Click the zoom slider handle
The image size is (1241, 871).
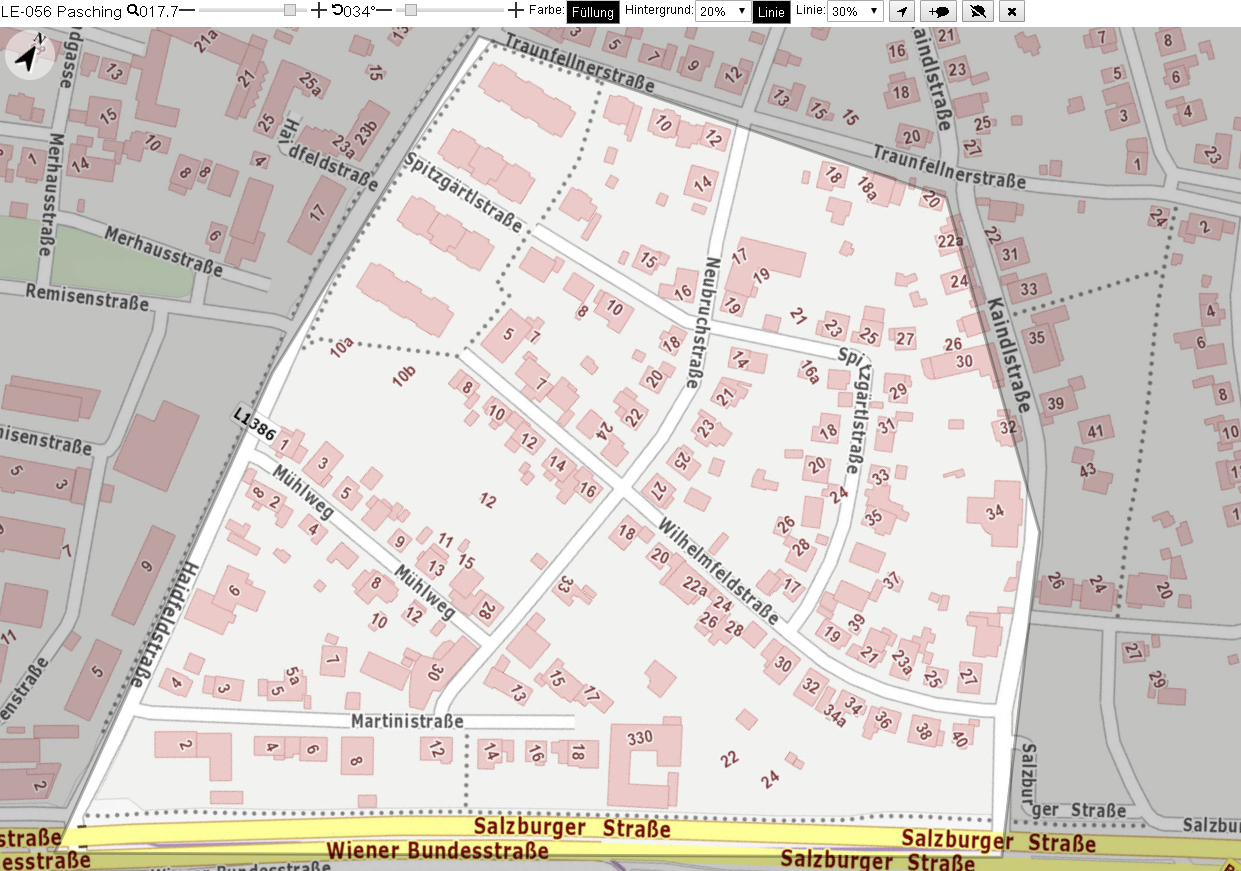[290, 10]
